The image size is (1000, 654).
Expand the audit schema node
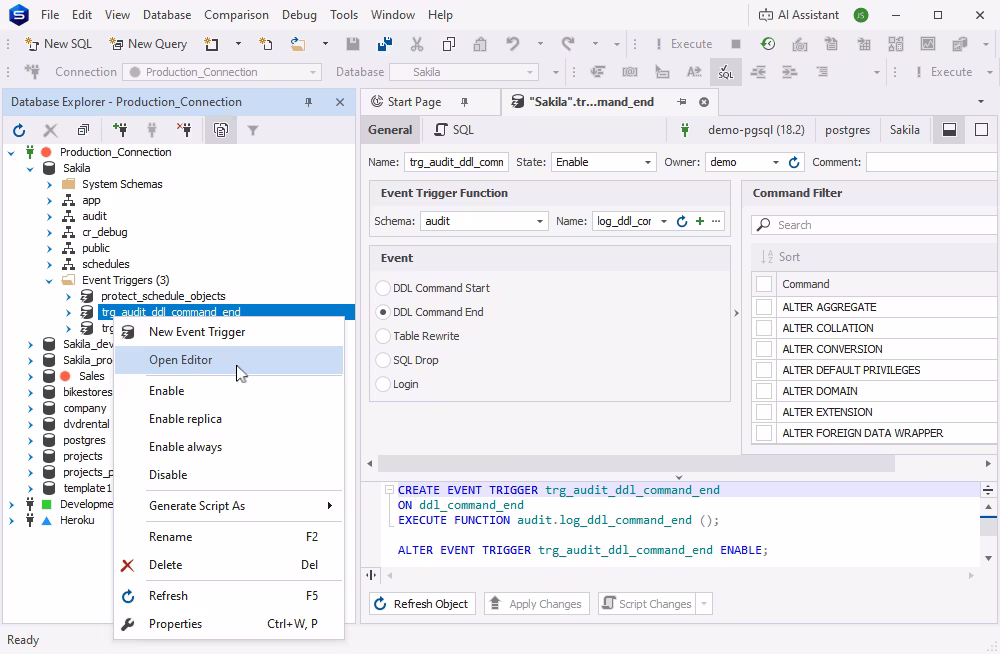coord(49,216)
